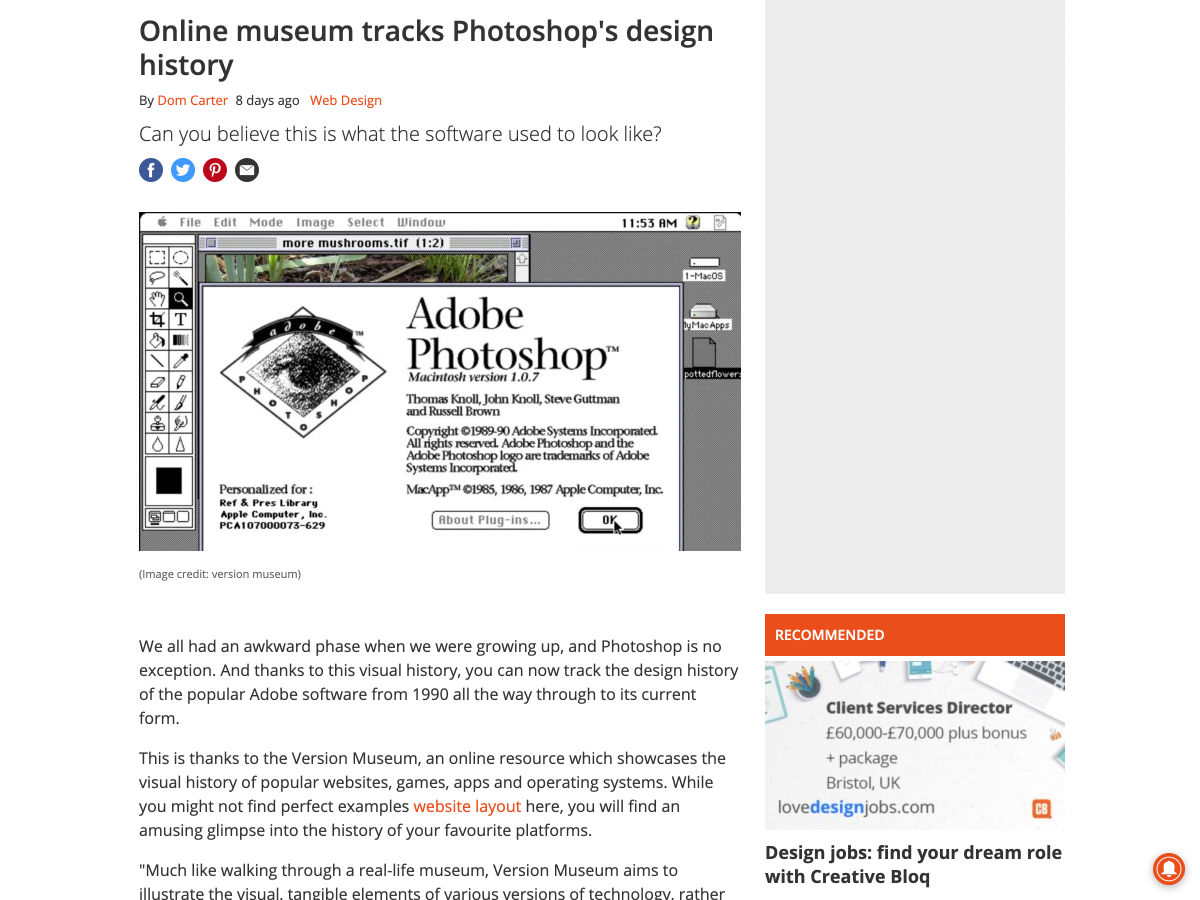Click the OK button in About dialog
This screenshot has width=1200, height=900.
click(x=610, y=520)
